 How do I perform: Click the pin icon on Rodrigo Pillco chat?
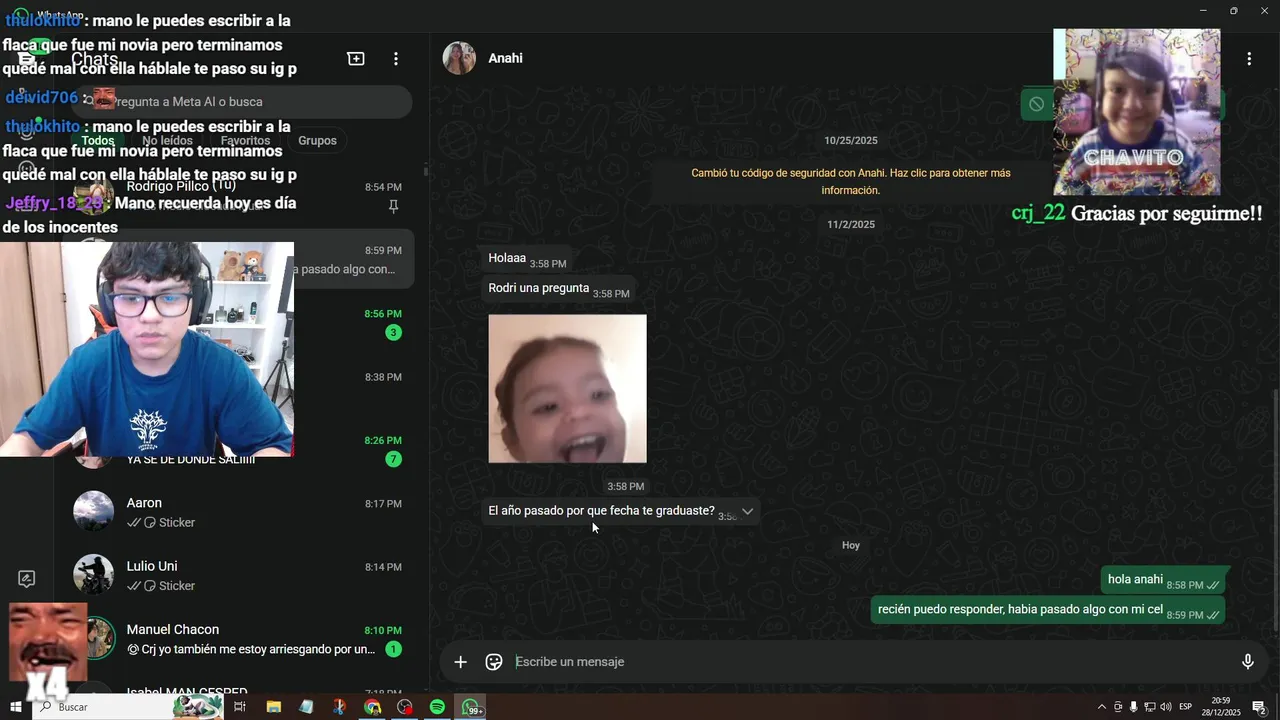[393, 206]
